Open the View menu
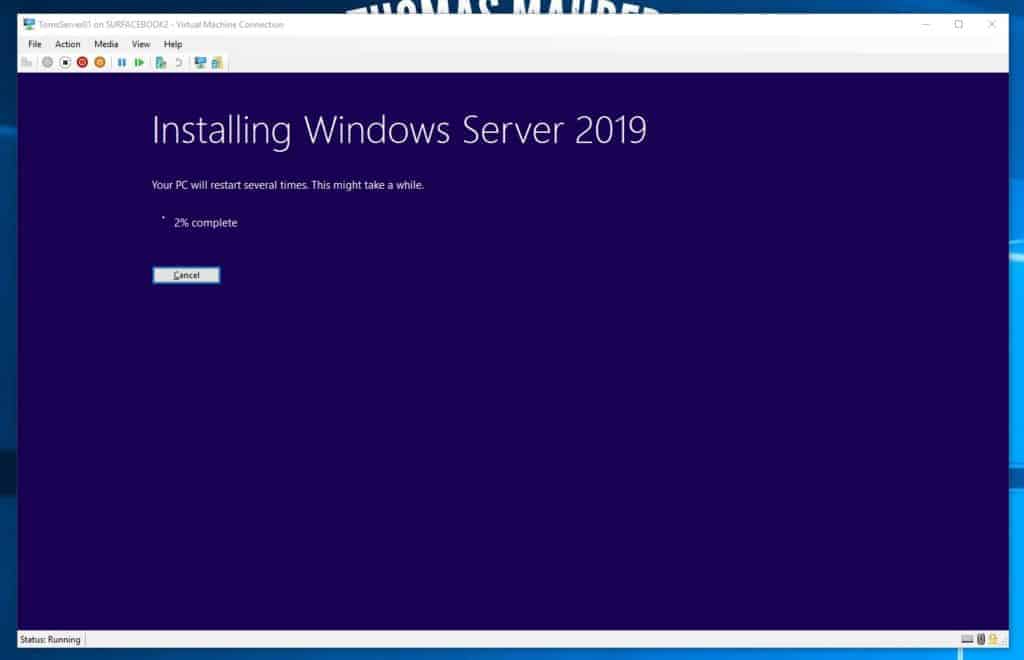Viewport: 1024px width, 660px height. pos(141,44)
